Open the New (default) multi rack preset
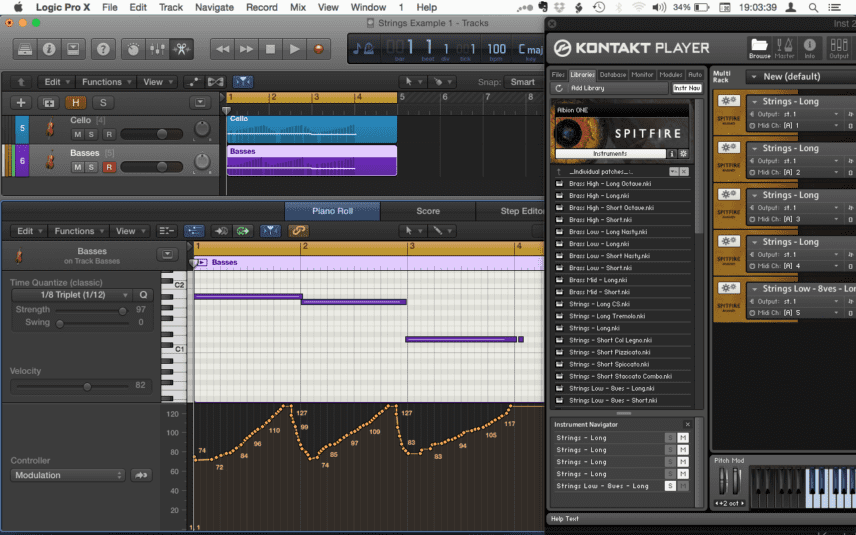 [801, 76]
